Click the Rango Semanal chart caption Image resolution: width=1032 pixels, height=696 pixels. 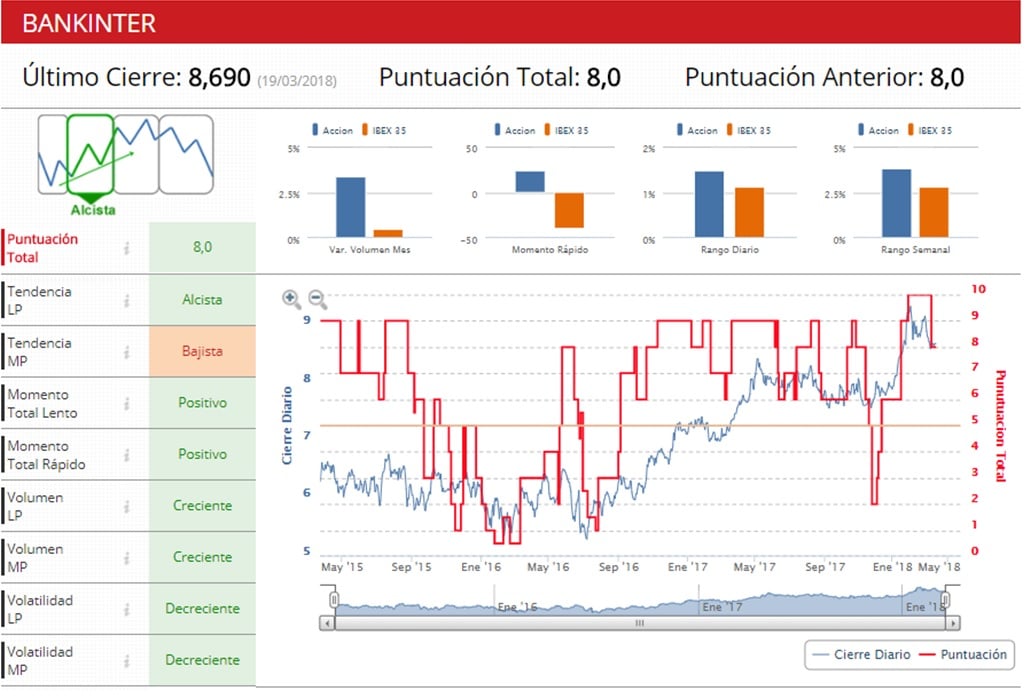[x=916, y=250]
